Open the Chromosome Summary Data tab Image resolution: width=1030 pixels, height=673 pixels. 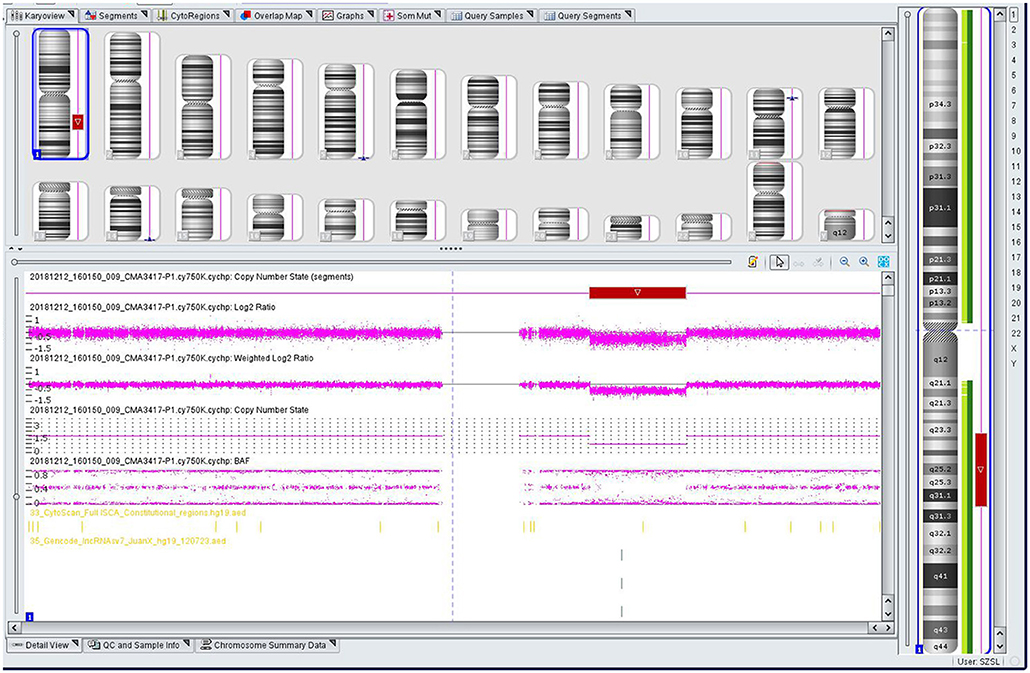(268, 645)
